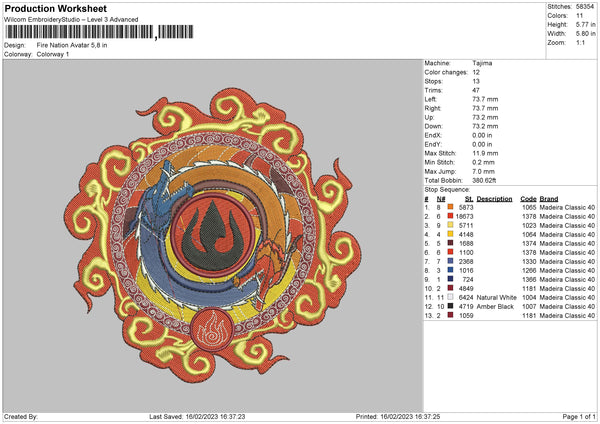Screen dimensions: 600x424
Task: Select thread code 1064
Action: [x=529, y=234]
